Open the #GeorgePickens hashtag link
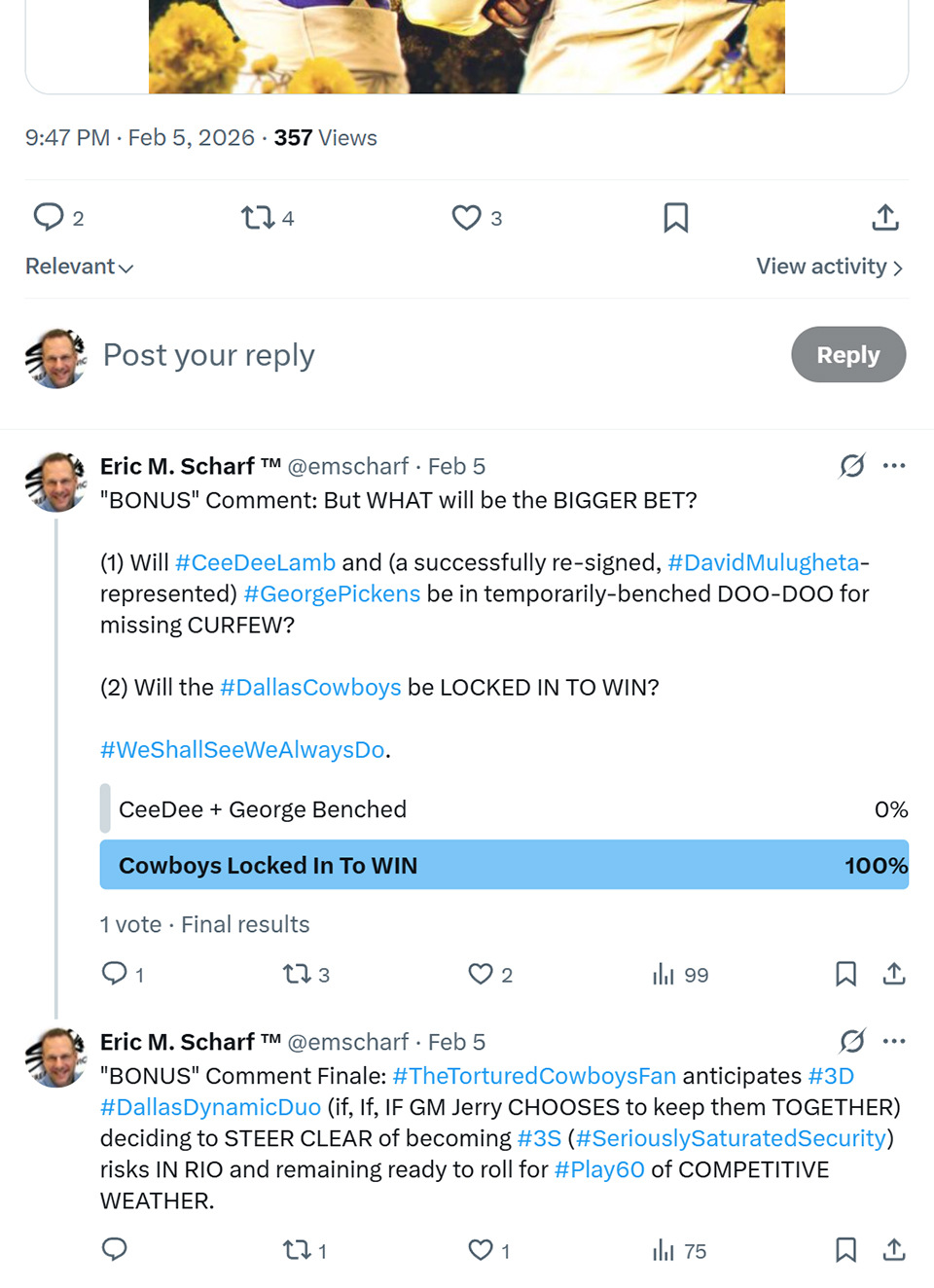The width and height of the screenshot is (934, 1288). tap(332, 594)
